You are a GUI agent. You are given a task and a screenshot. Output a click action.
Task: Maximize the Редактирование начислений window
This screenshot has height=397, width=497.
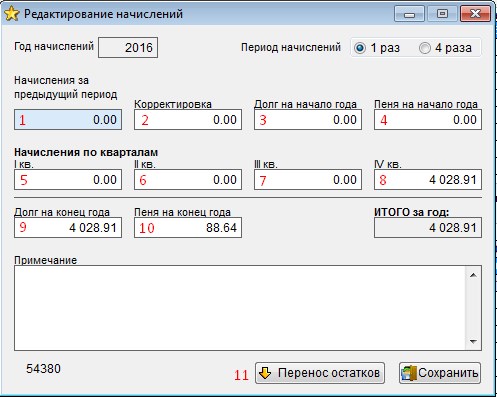[442, 14]
